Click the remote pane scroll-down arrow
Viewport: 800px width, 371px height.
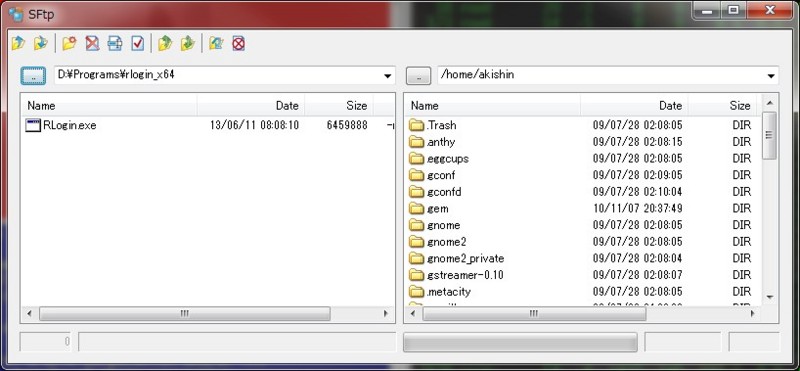tap(769, 297)
